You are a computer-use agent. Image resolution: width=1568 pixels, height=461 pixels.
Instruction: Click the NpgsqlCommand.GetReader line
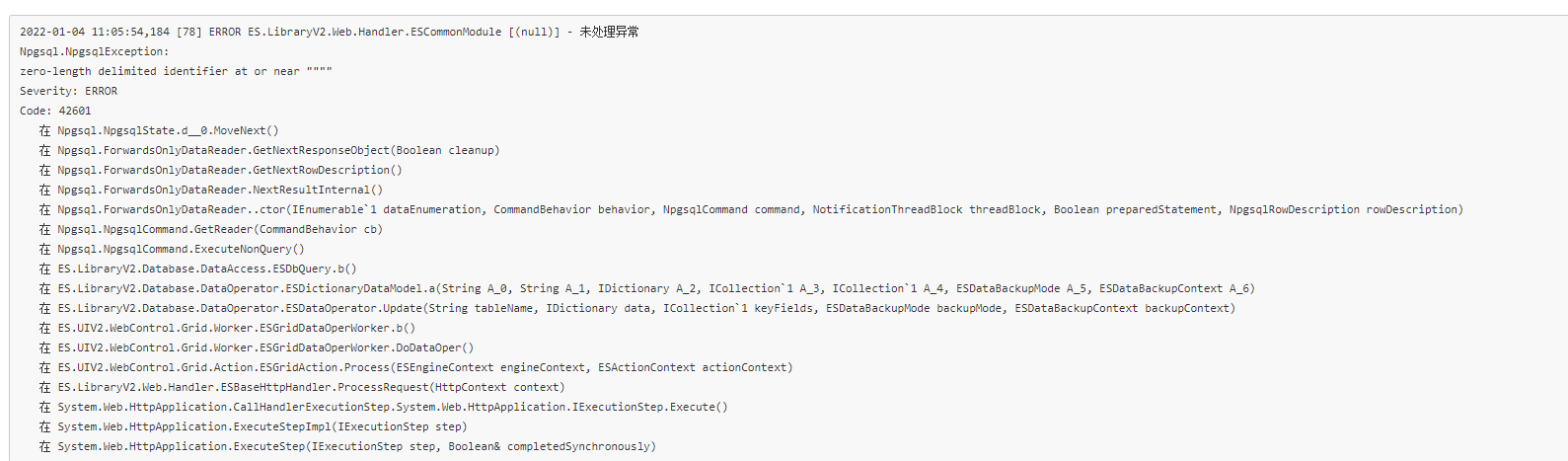coord(210,229)
